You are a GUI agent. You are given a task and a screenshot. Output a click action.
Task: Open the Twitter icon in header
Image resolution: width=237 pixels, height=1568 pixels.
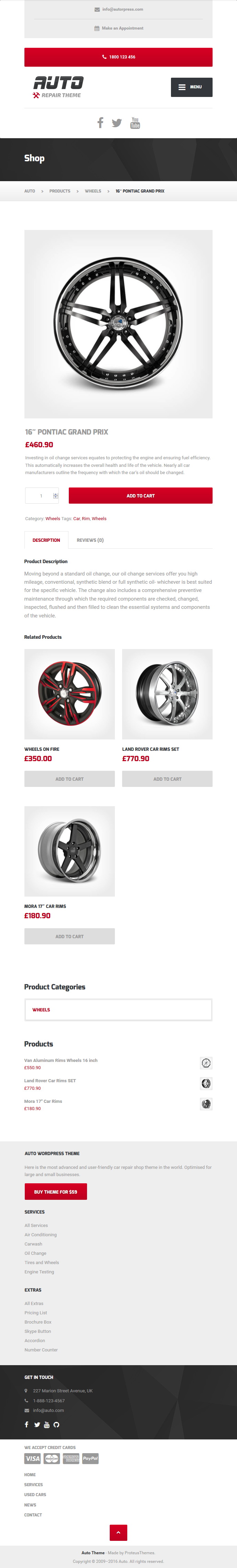tap(117, 123)
